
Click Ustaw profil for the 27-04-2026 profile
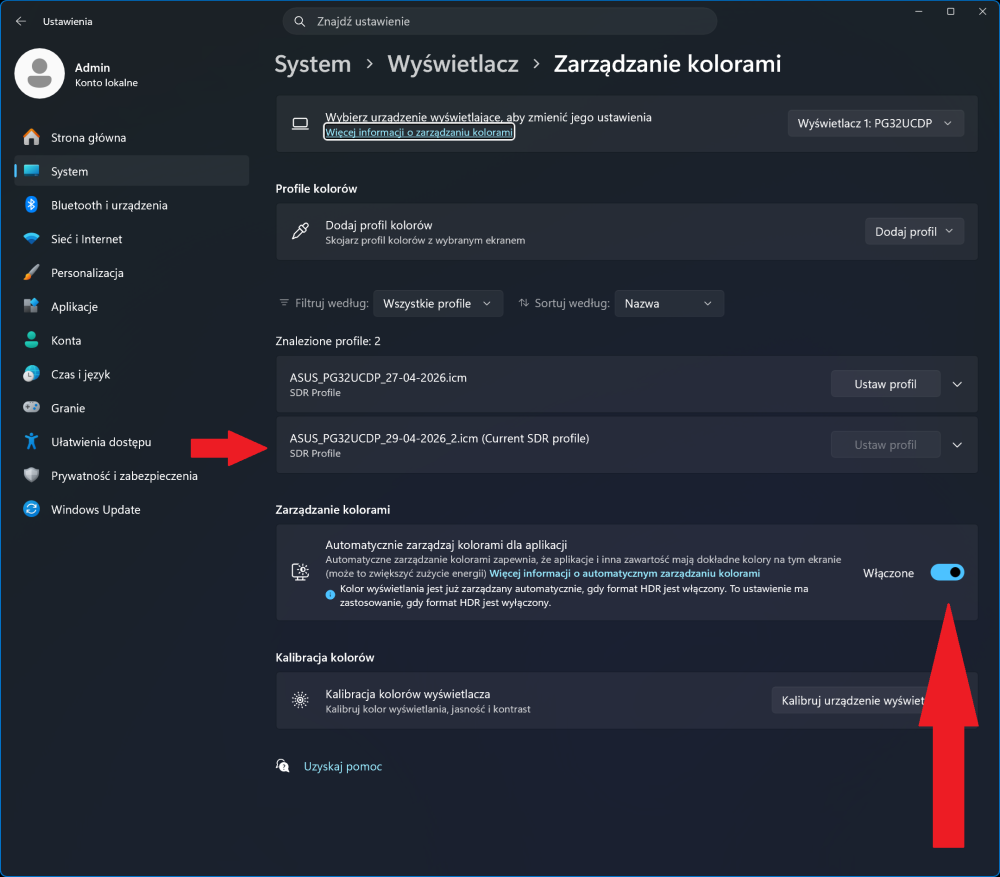click(885, 384)
